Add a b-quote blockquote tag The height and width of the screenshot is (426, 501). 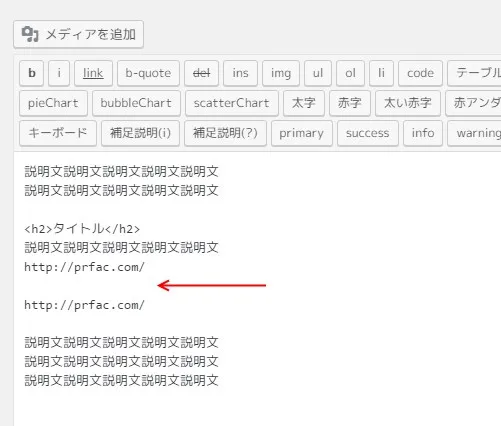pos(148,73)
